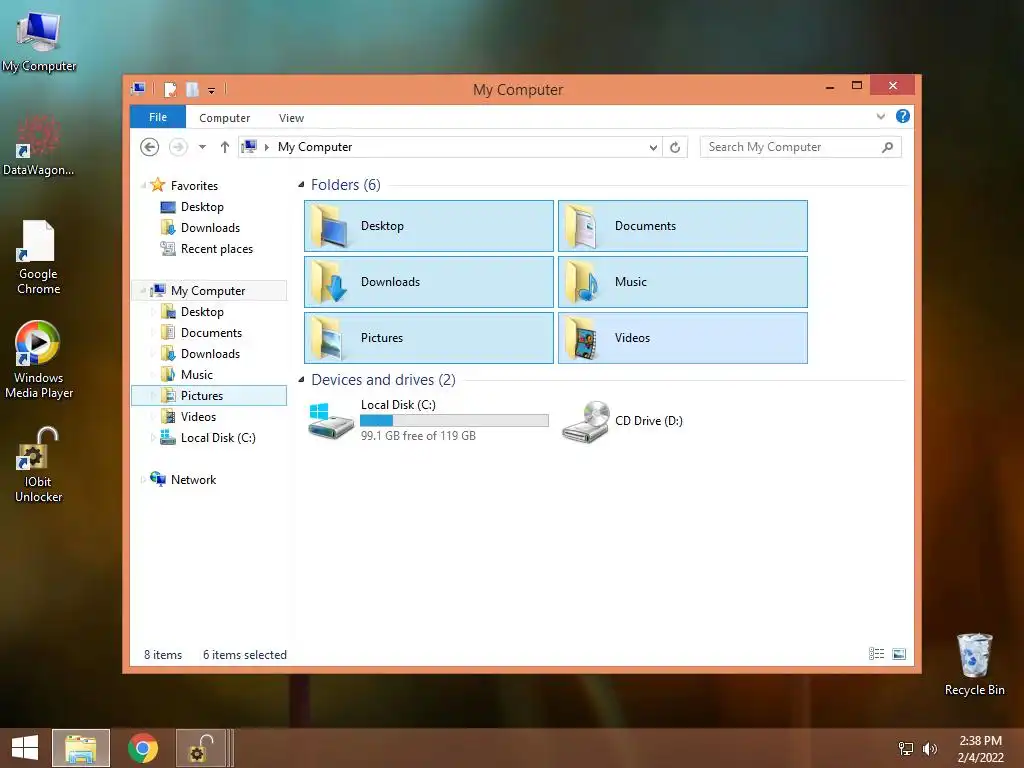Collapse My Computer in navigation pane
This screenshot has height=768, width=1024.
click(x=144, y=291)
